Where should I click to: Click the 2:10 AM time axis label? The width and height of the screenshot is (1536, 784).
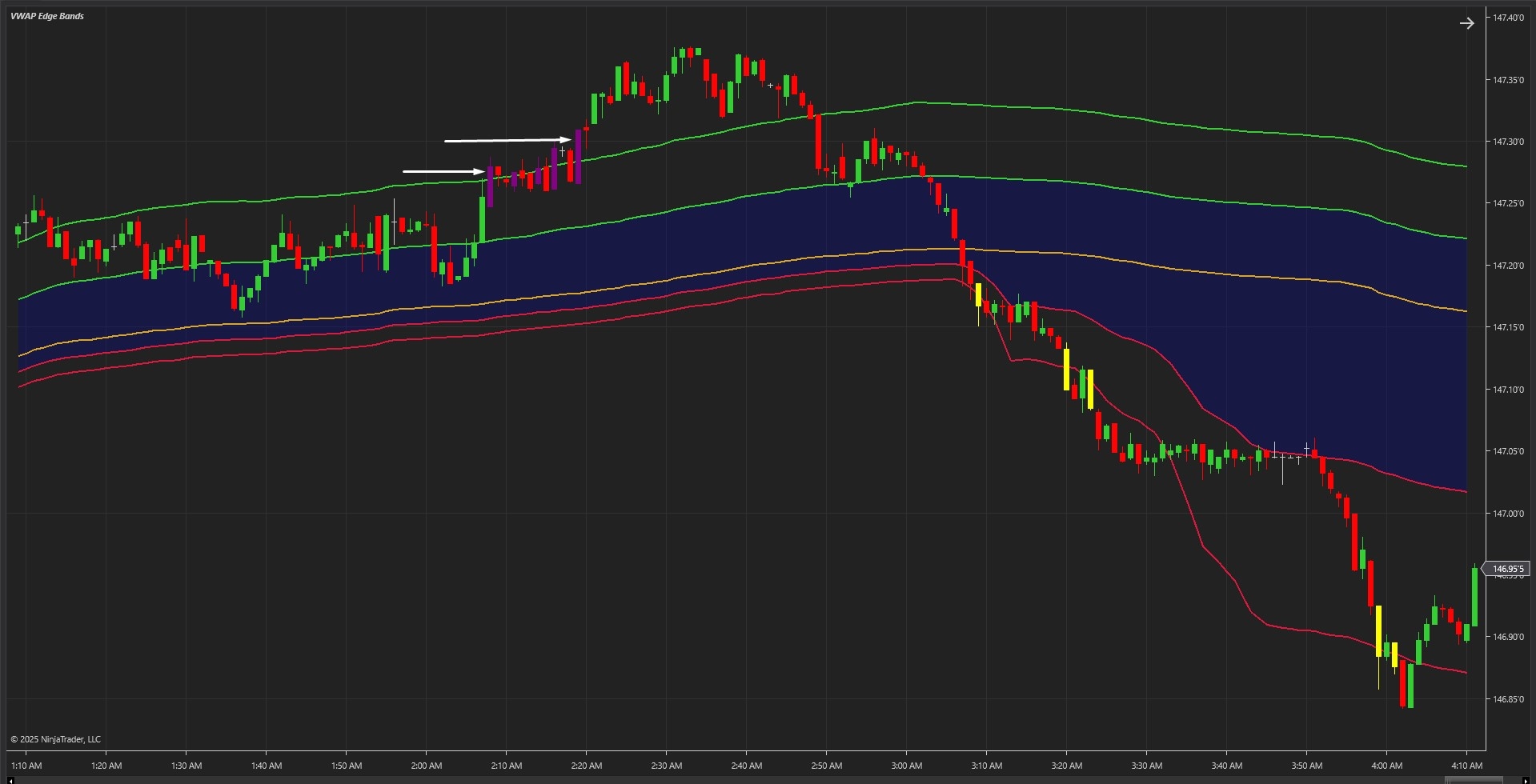[505, 766]
